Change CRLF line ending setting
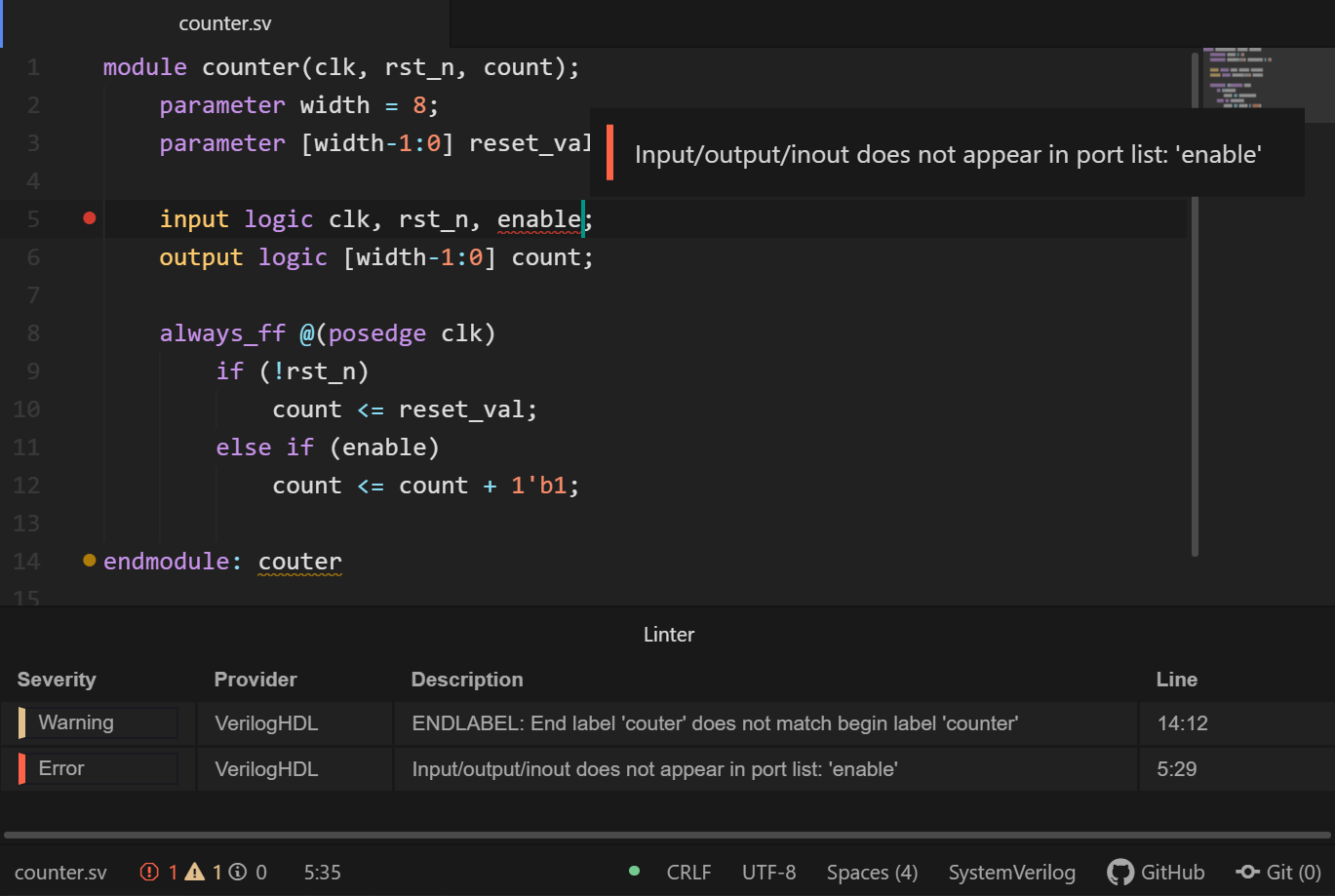Screen dimensions: 1335x896 (x=688, y=873)
